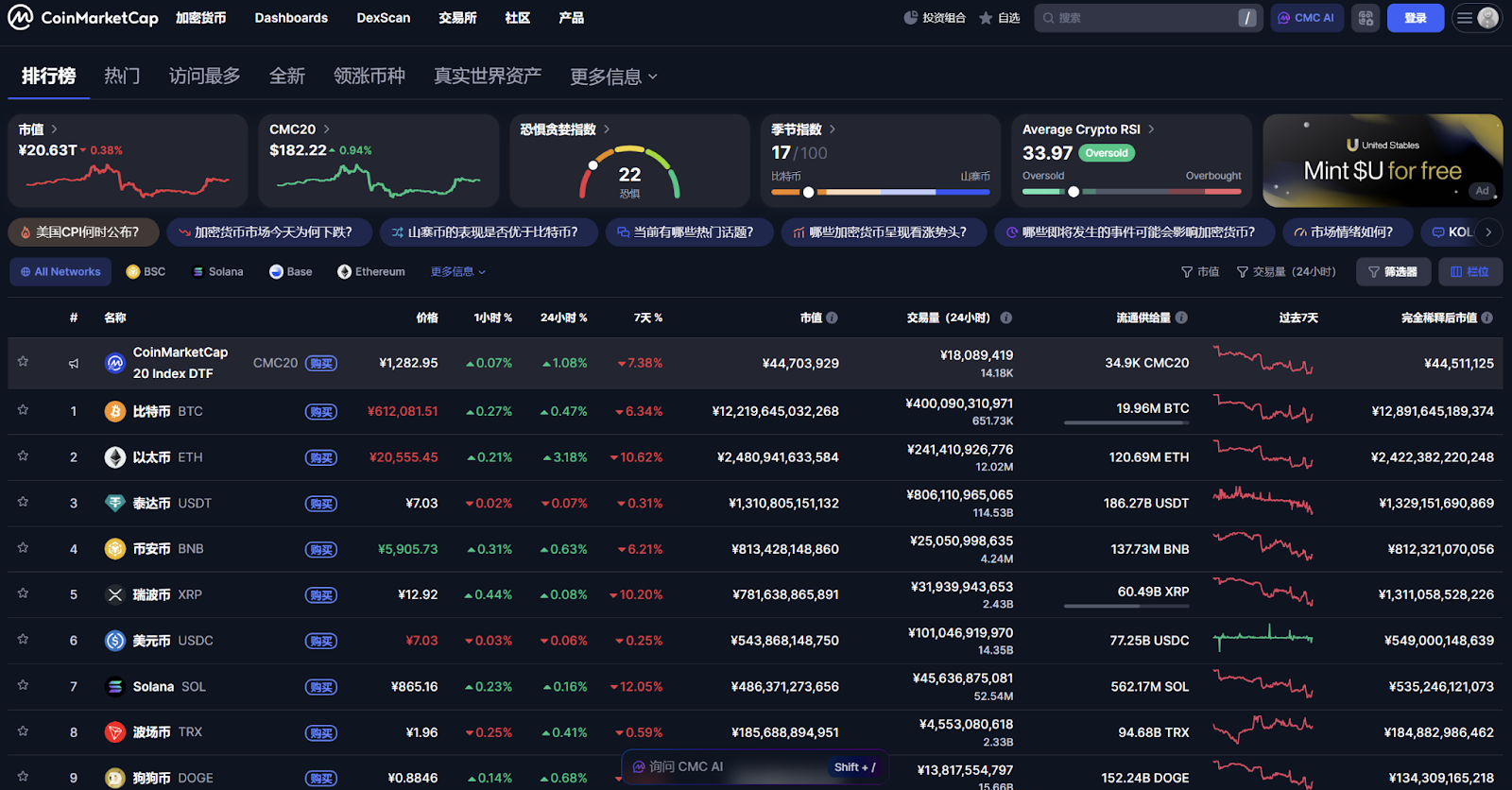Click the info icon next to 交易量 header
The height and width of the screenshot is (790, 1512).
click(1006, 318)
